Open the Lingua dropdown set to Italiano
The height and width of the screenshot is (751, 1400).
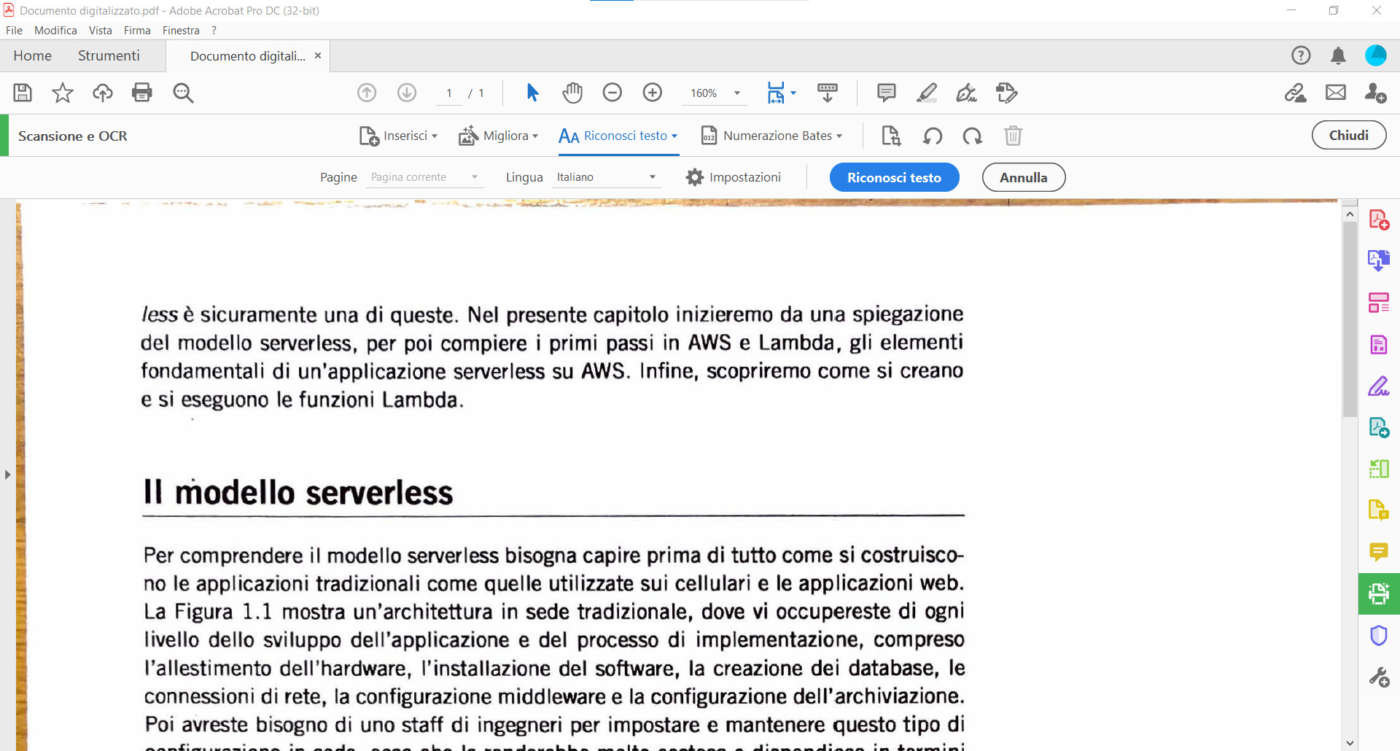point(607,177)
